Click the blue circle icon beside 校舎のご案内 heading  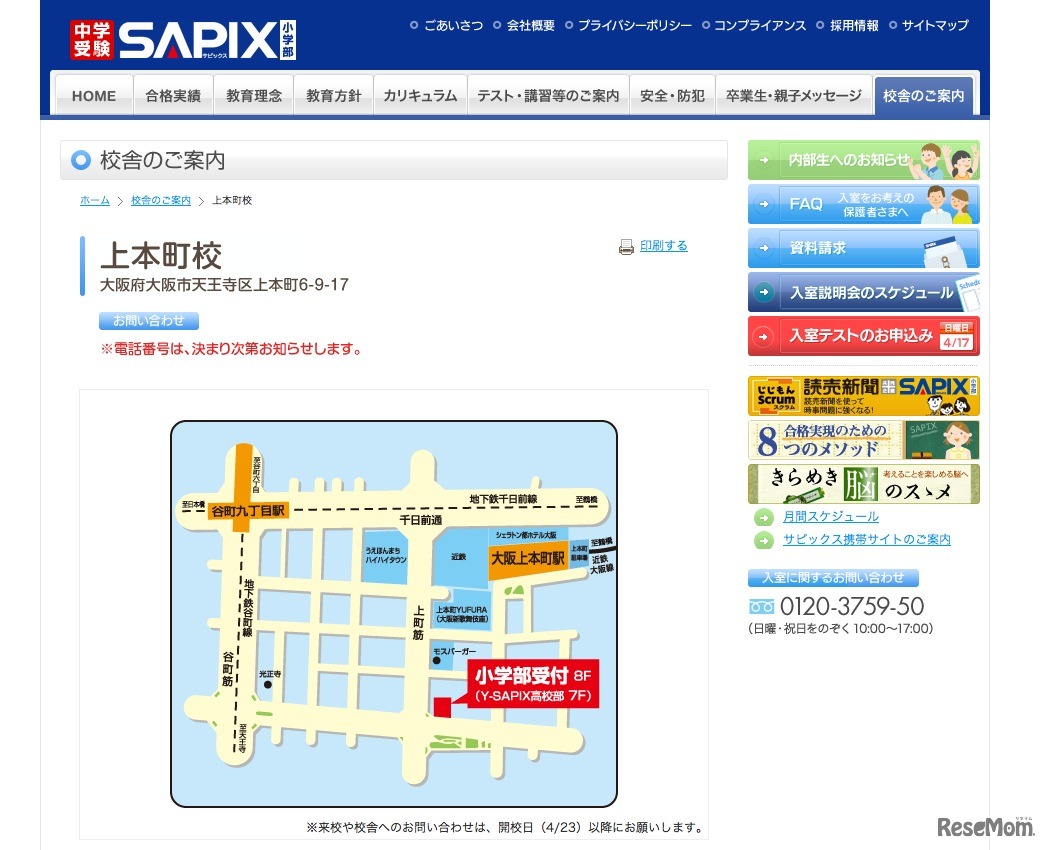tap(81, 160)
